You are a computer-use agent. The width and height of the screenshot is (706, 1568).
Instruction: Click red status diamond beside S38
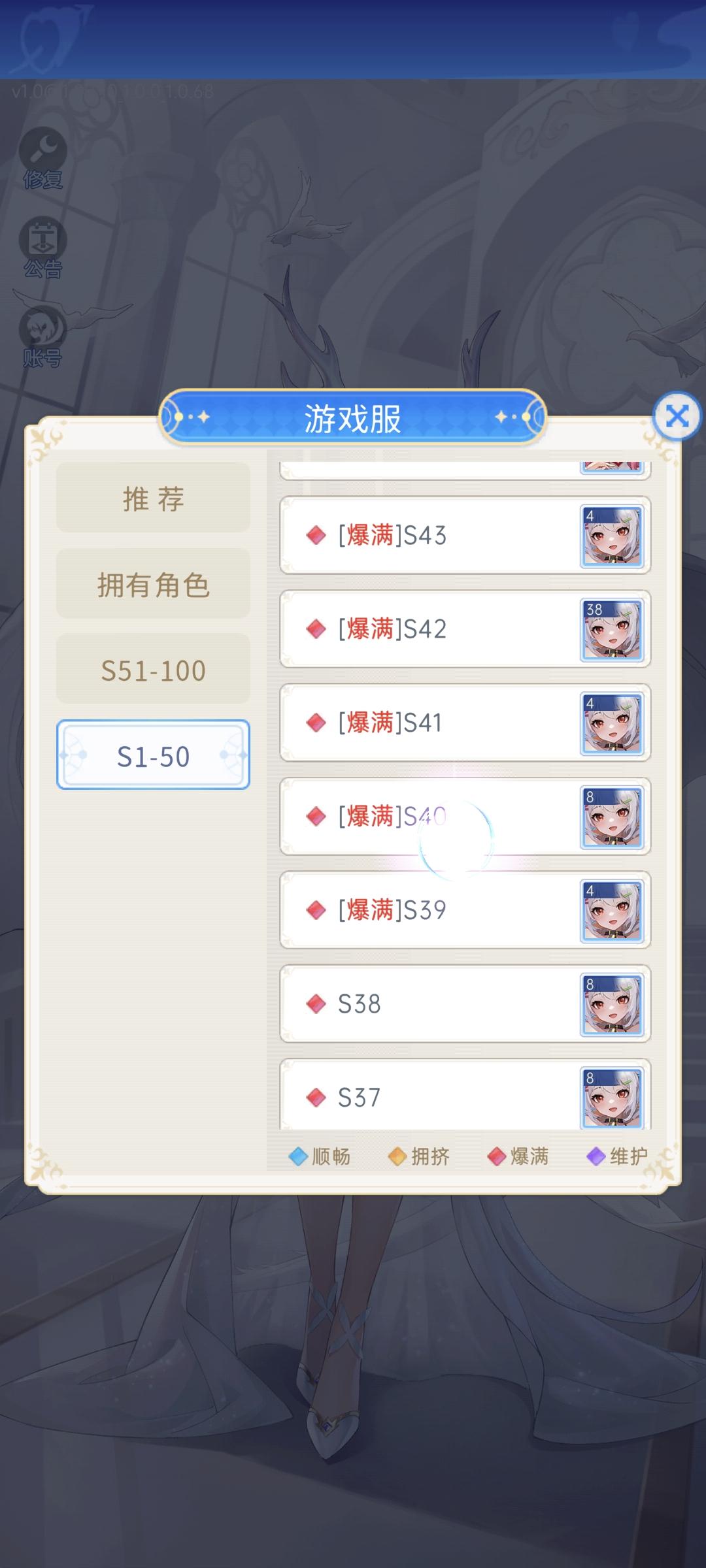tap(316, 1004)
